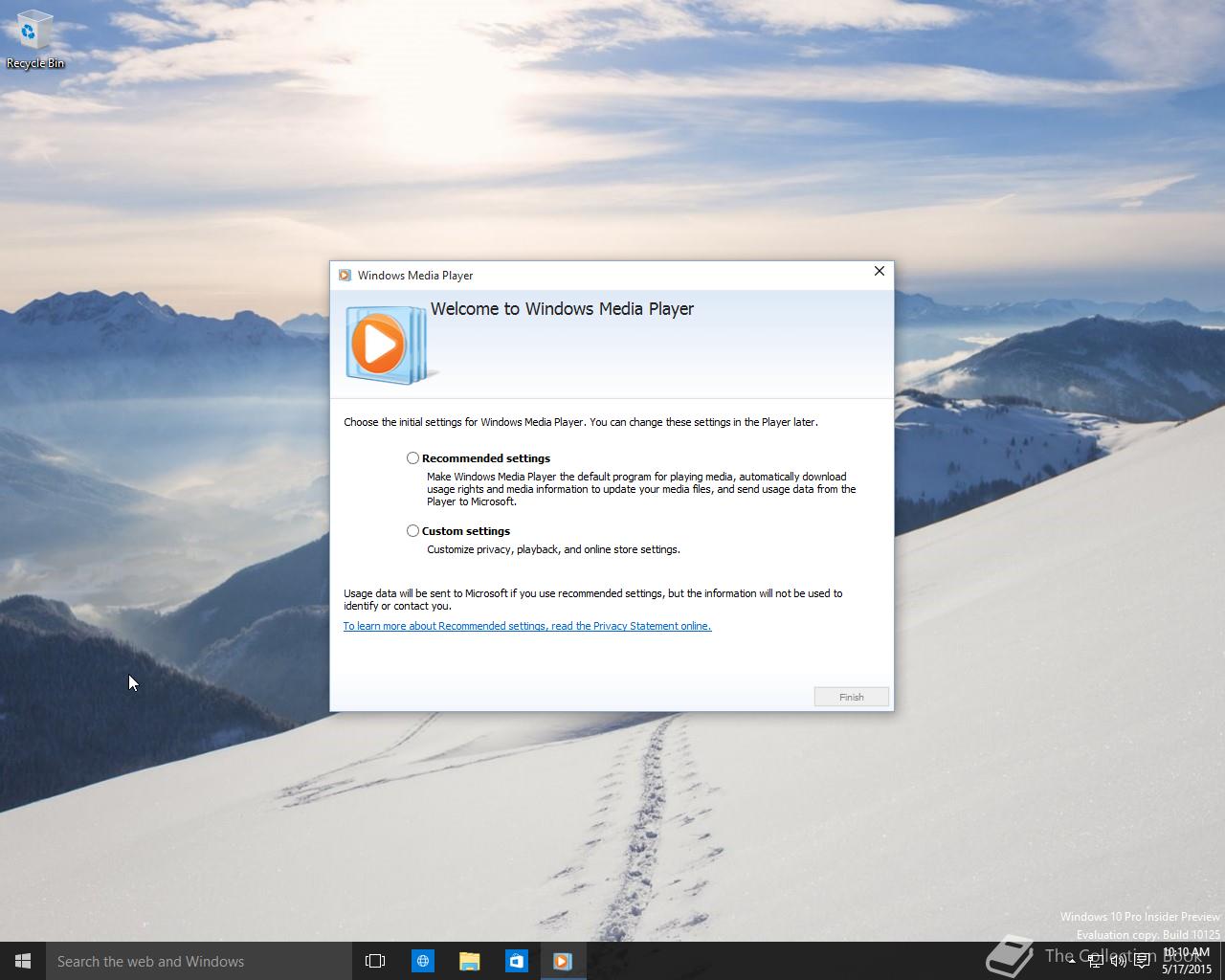Click the Finish button

click(x=852, y=697)
